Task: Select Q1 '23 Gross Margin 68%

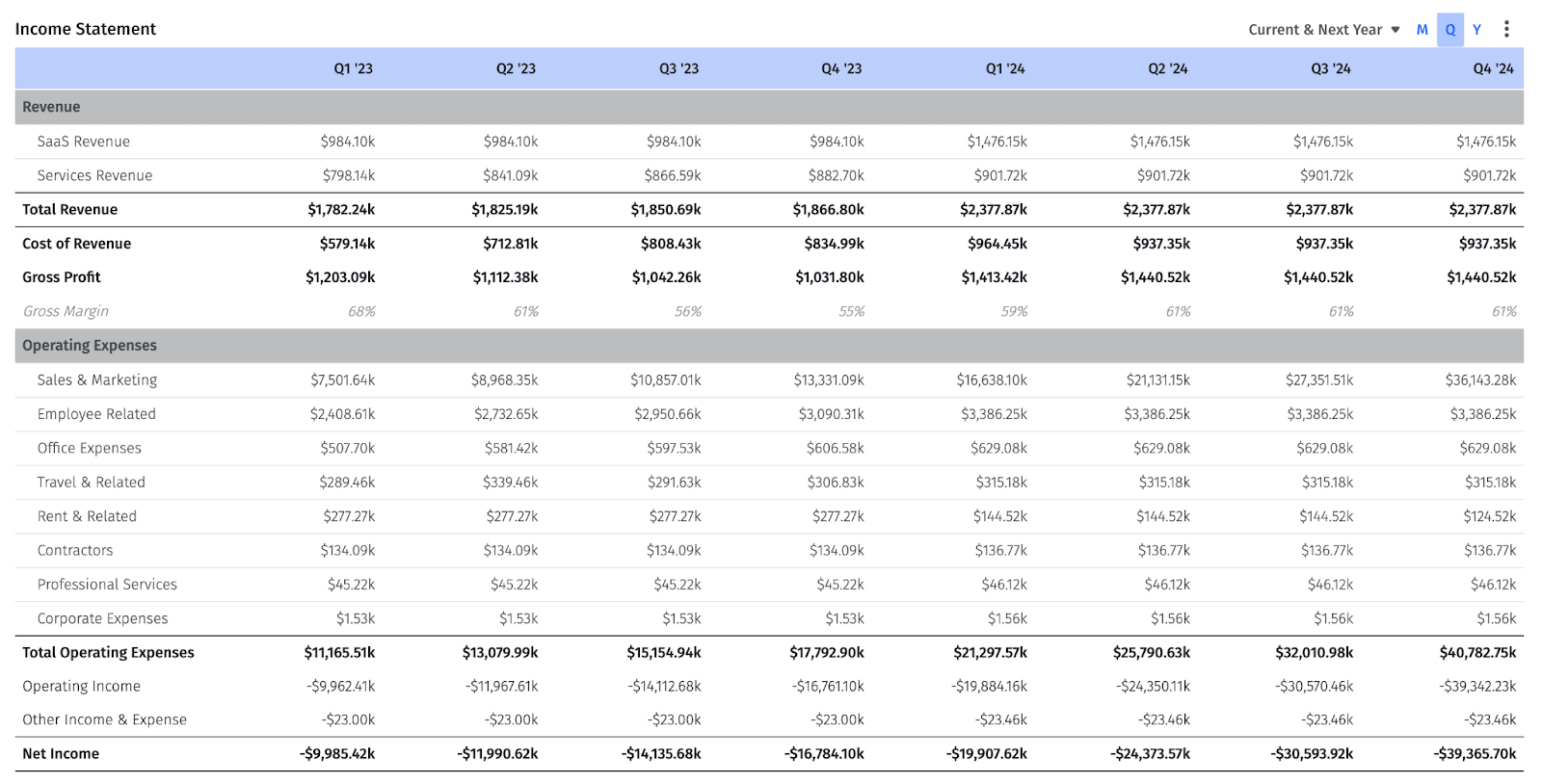Action: click(x=361, y=311)
